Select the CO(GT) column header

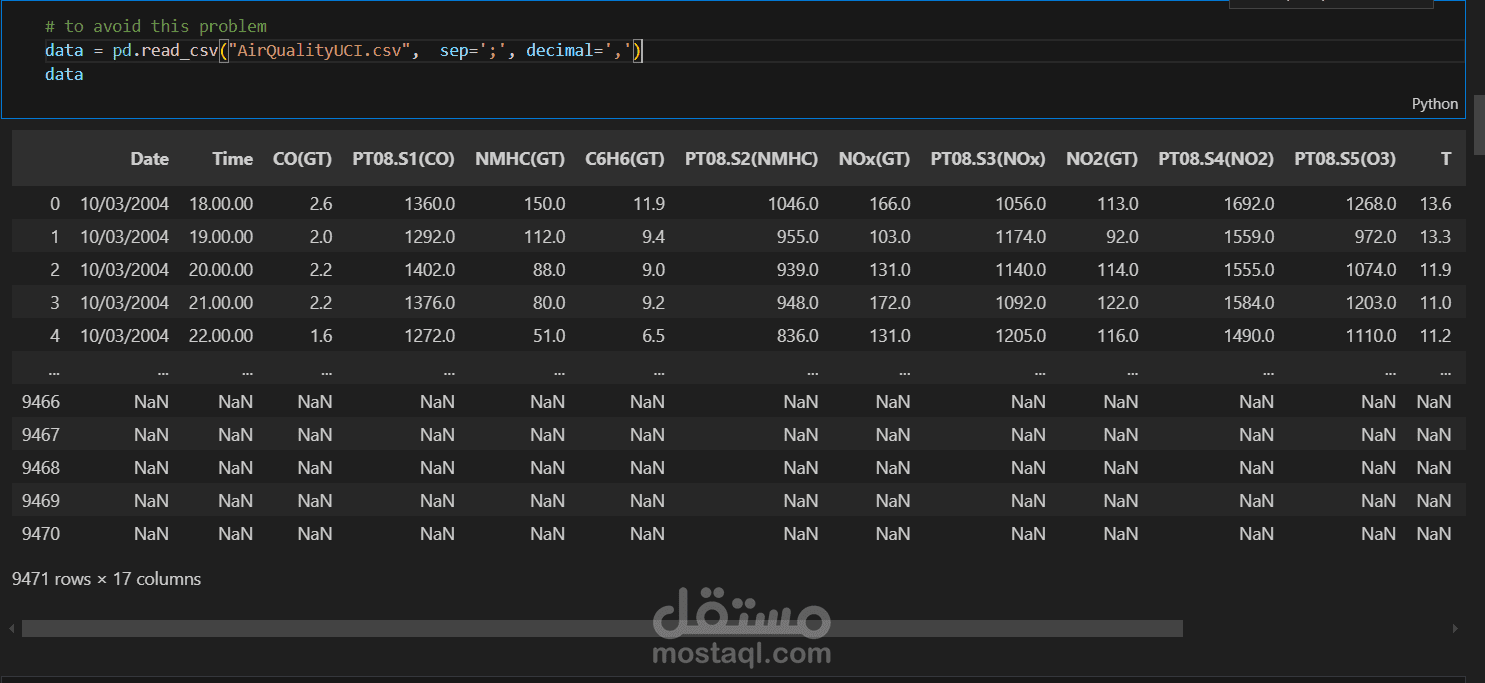302,159
